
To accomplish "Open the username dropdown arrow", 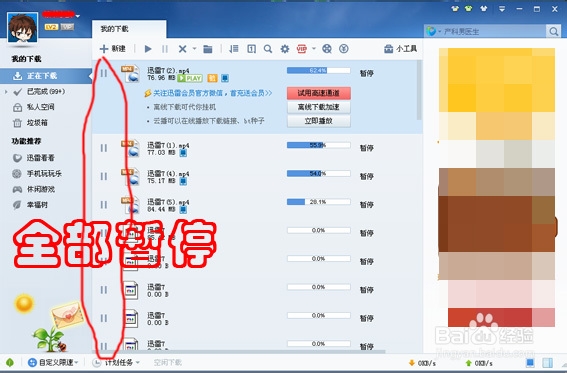I will (77, 16).
